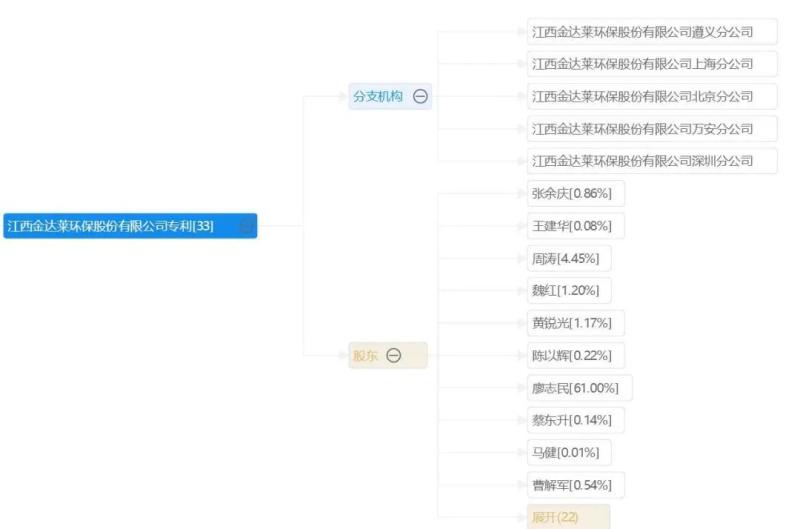The height and width of the screenshot is (529, 800).
Task: Select shareholder 王建华[0.08%]
Action: coord(576,226)
